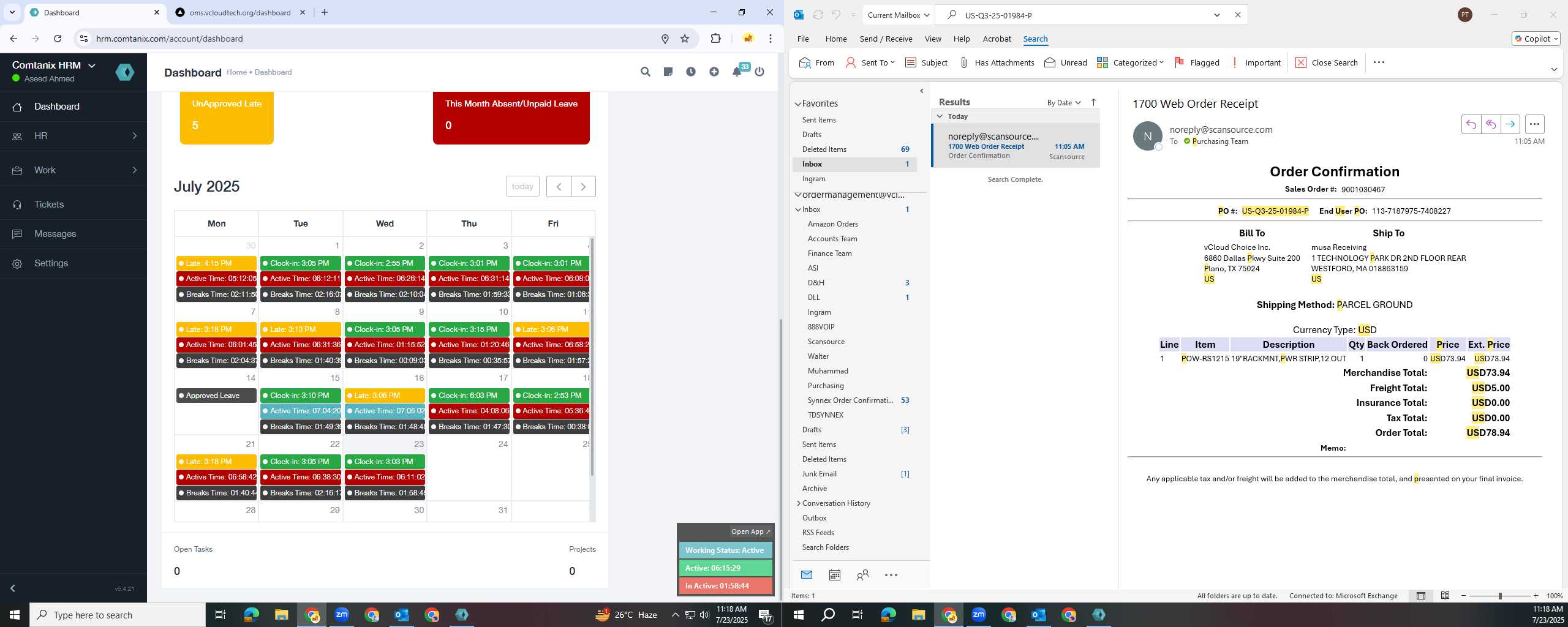Filter search by From sender
Image resolution: width=1568 pixels, height=627 pixels.
817,62
